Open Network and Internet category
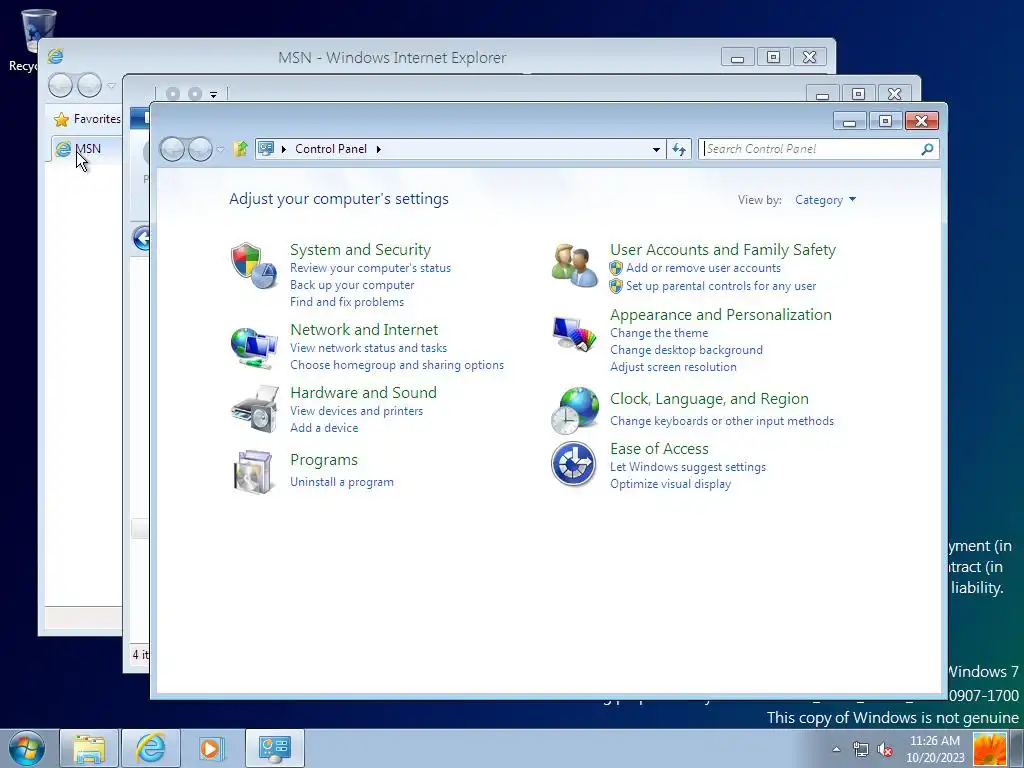 click(x=364, y=330)
